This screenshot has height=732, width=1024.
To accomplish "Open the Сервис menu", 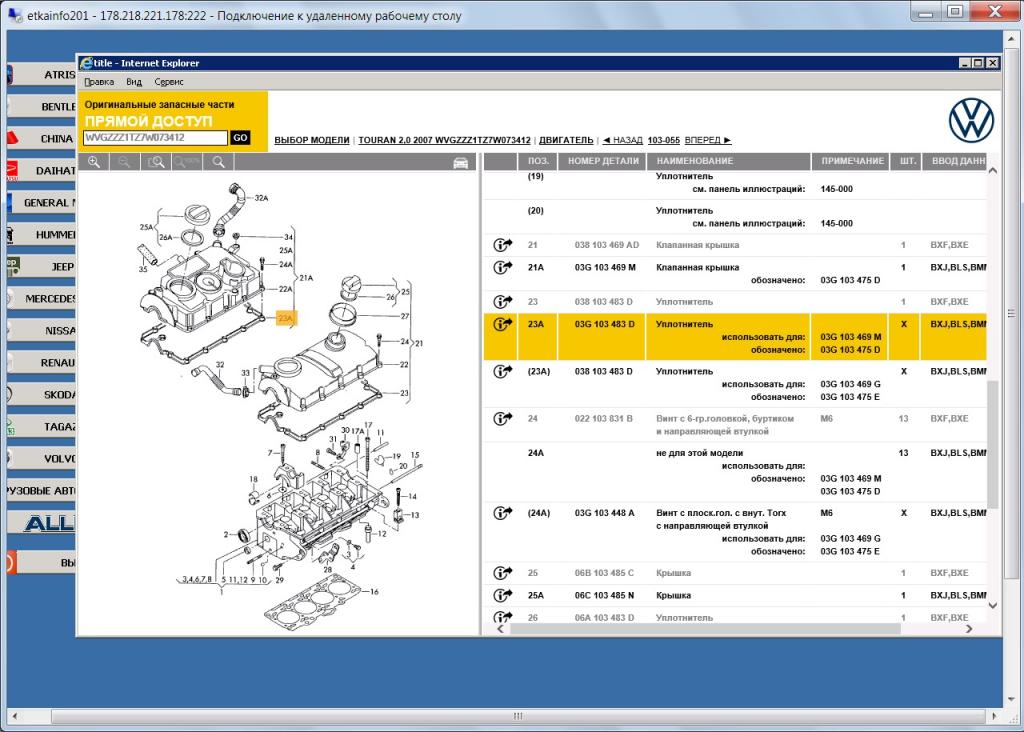I will [x=168, y=82].
